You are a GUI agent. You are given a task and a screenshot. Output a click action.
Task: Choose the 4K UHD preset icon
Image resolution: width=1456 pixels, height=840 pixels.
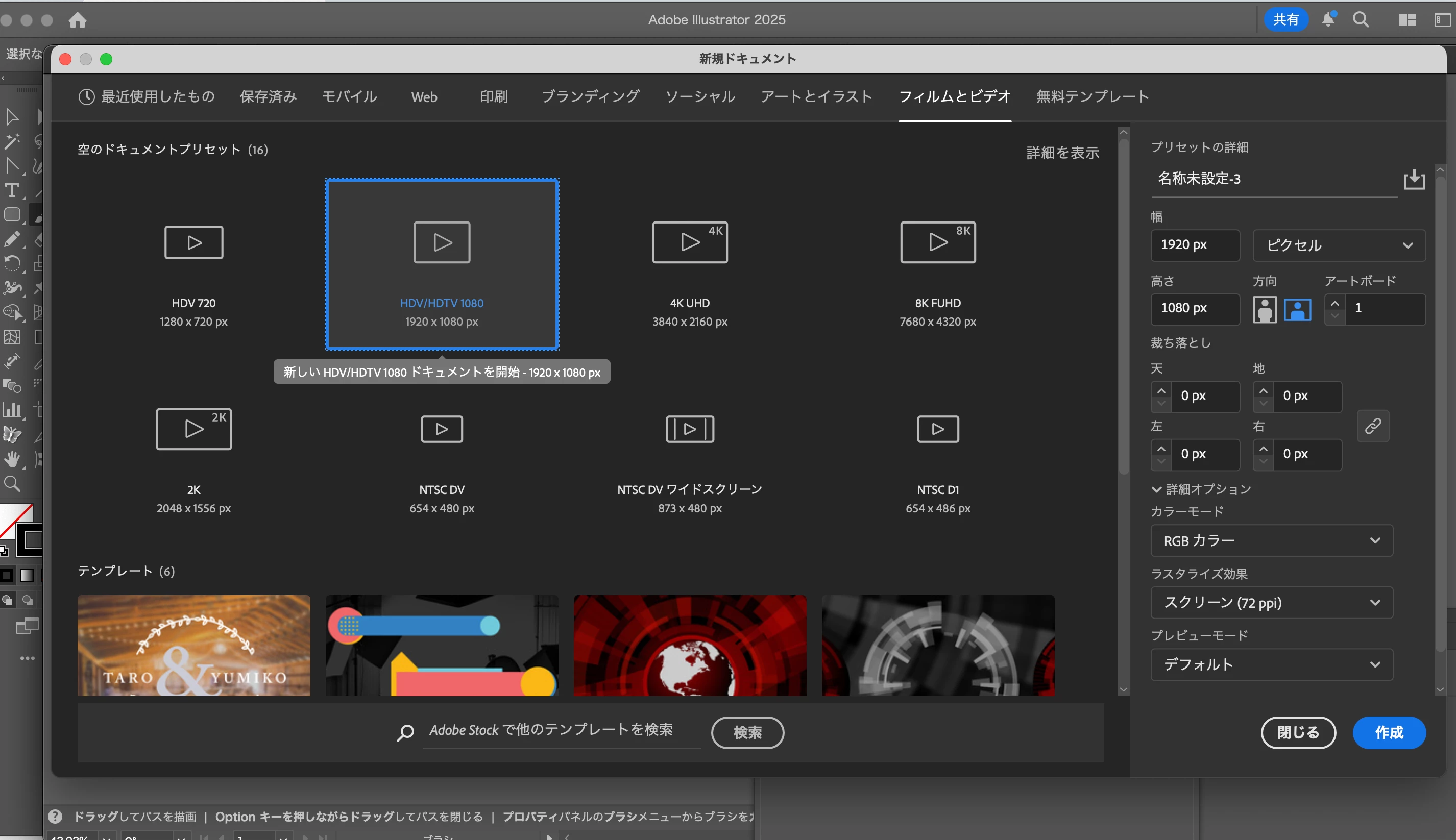coord(690,242)
